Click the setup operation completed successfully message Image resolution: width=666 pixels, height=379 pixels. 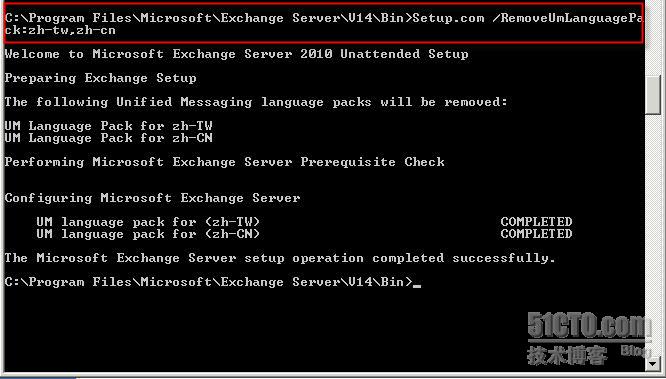tap(280, 258)
